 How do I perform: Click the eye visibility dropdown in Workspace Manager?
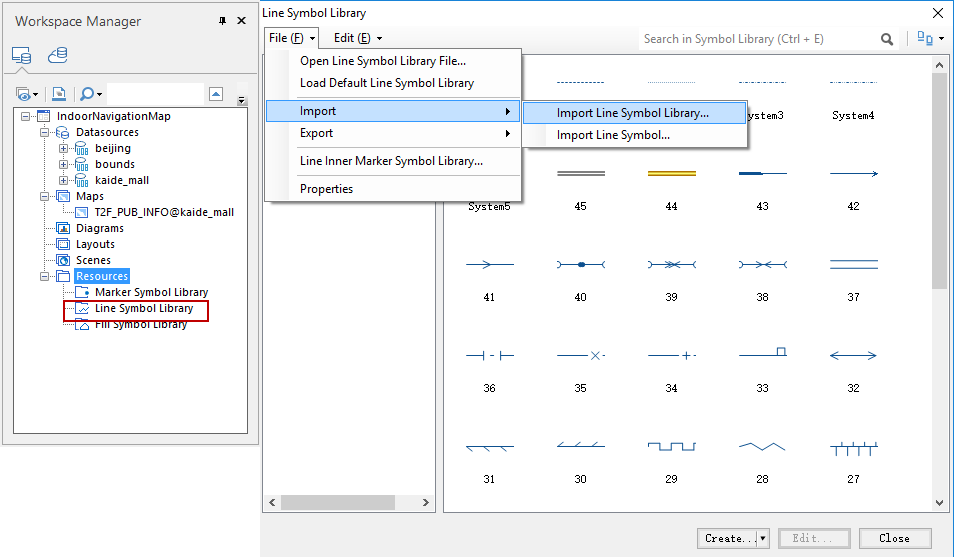tap(27, 94)
